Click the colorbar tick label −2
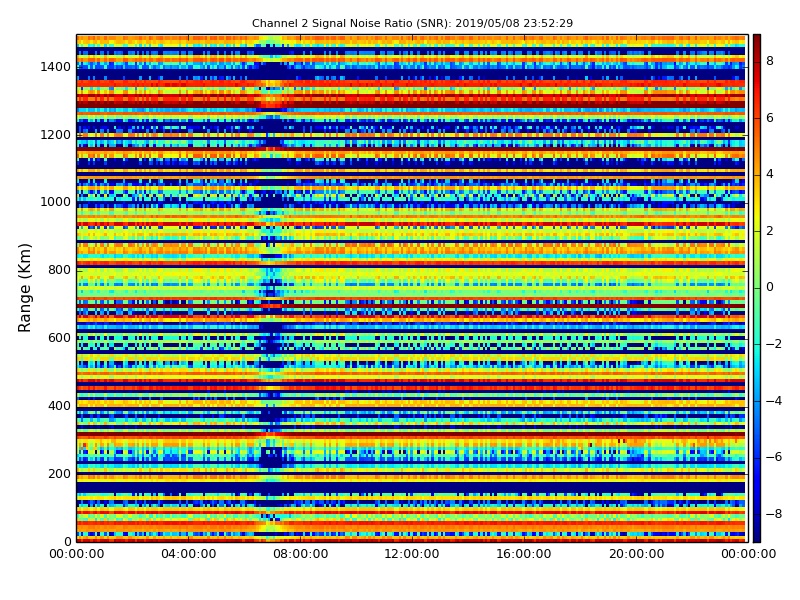Screen dimensions: 800x600 tap(774, 344)
